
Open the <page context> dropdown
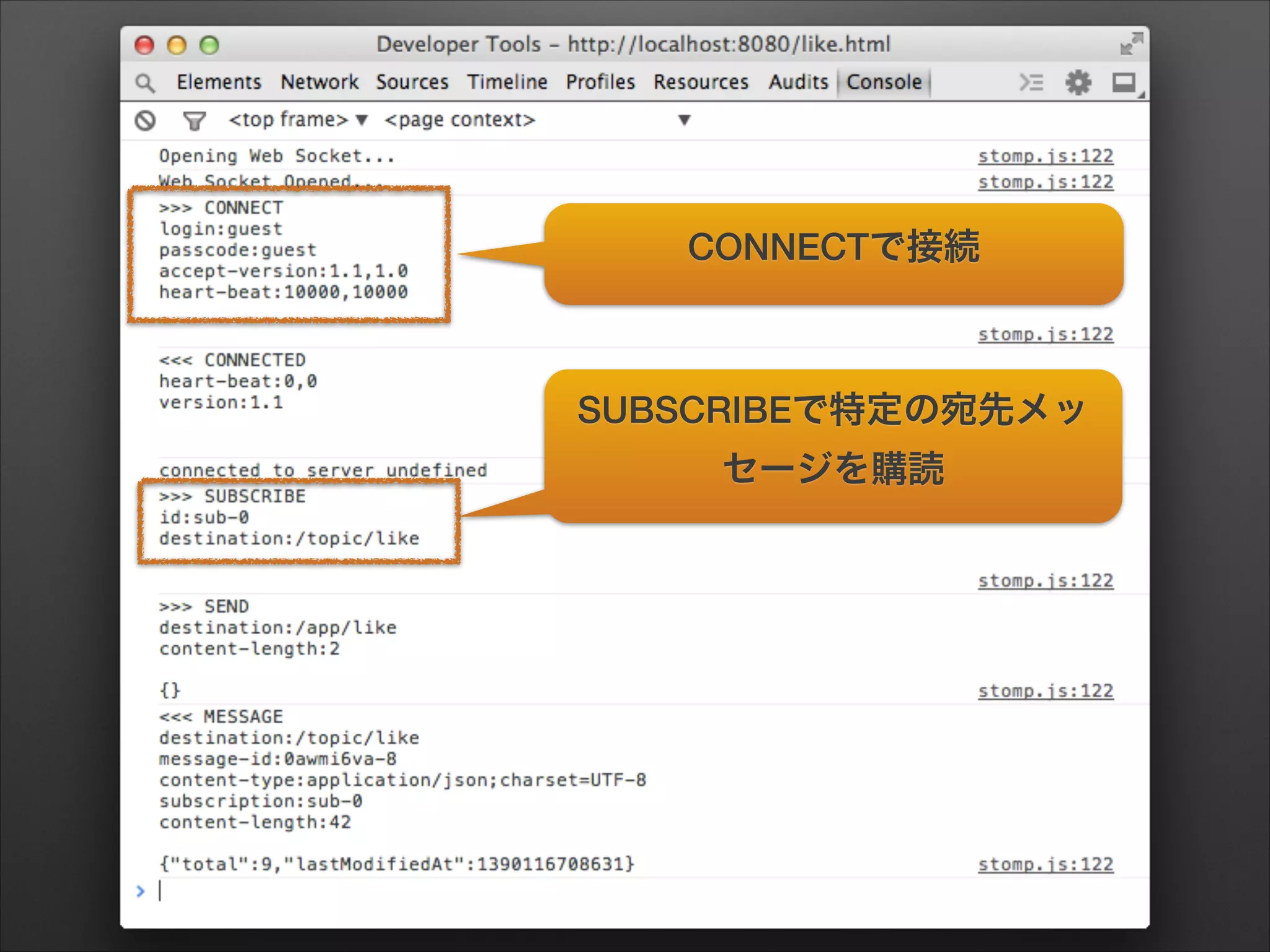(537, 120)
